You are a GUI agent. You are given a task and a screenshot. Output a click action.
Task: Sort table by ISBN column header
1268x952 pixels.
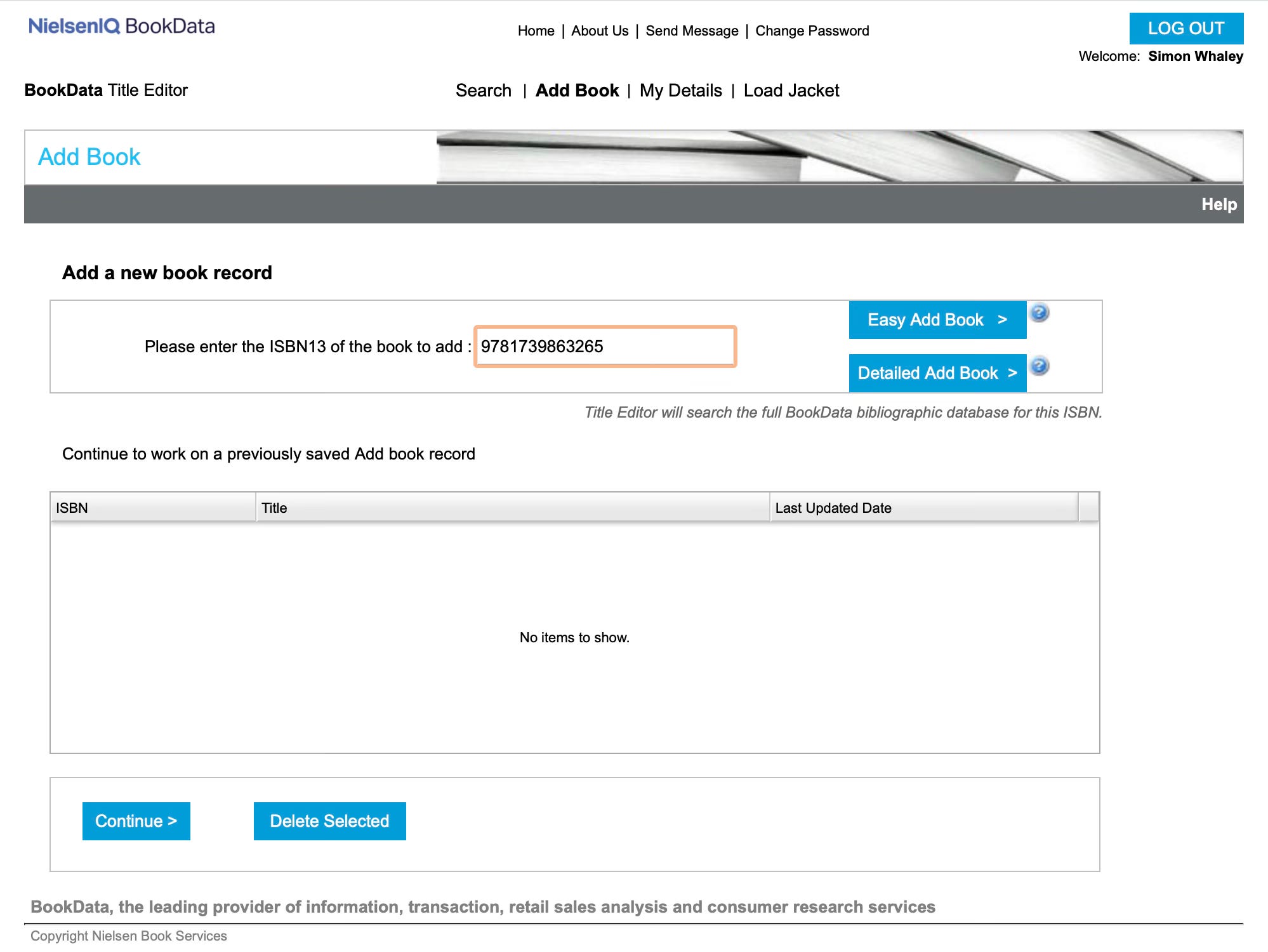(x=152, y=508)
